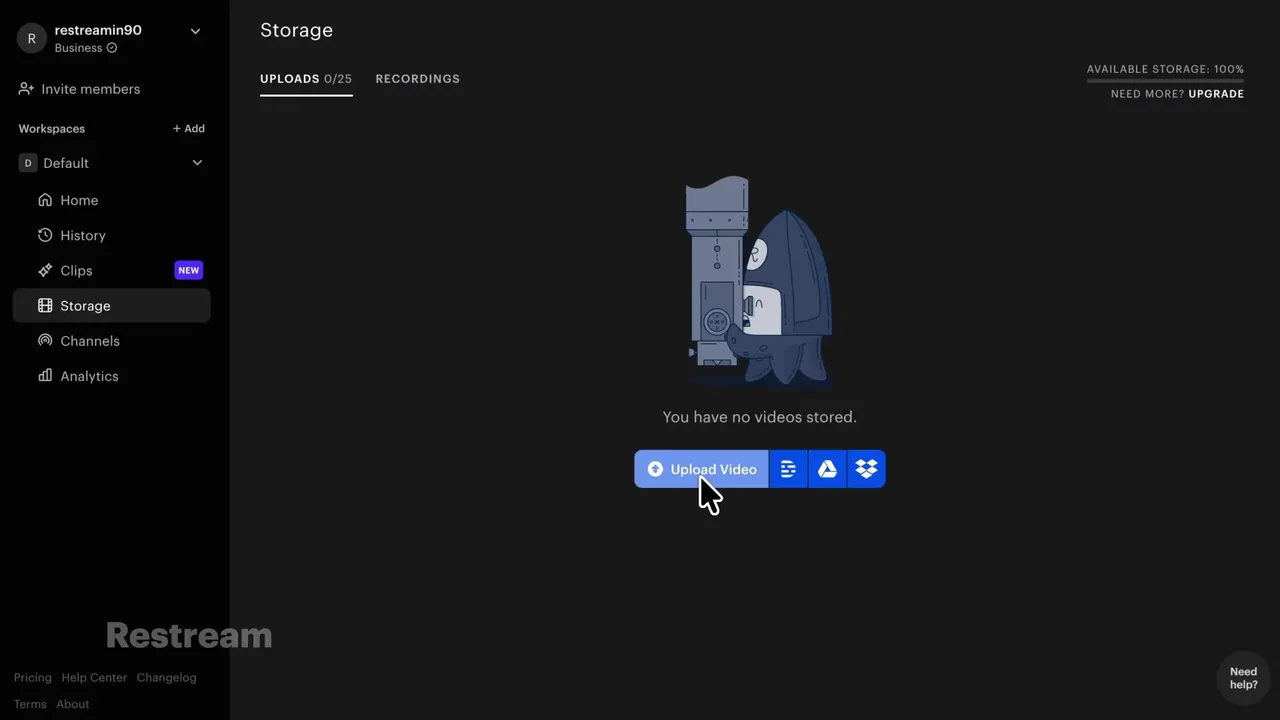This screenshot has width=1280, height=720.
Task: Click the D workspace badge icon
Action: point(28,163)
